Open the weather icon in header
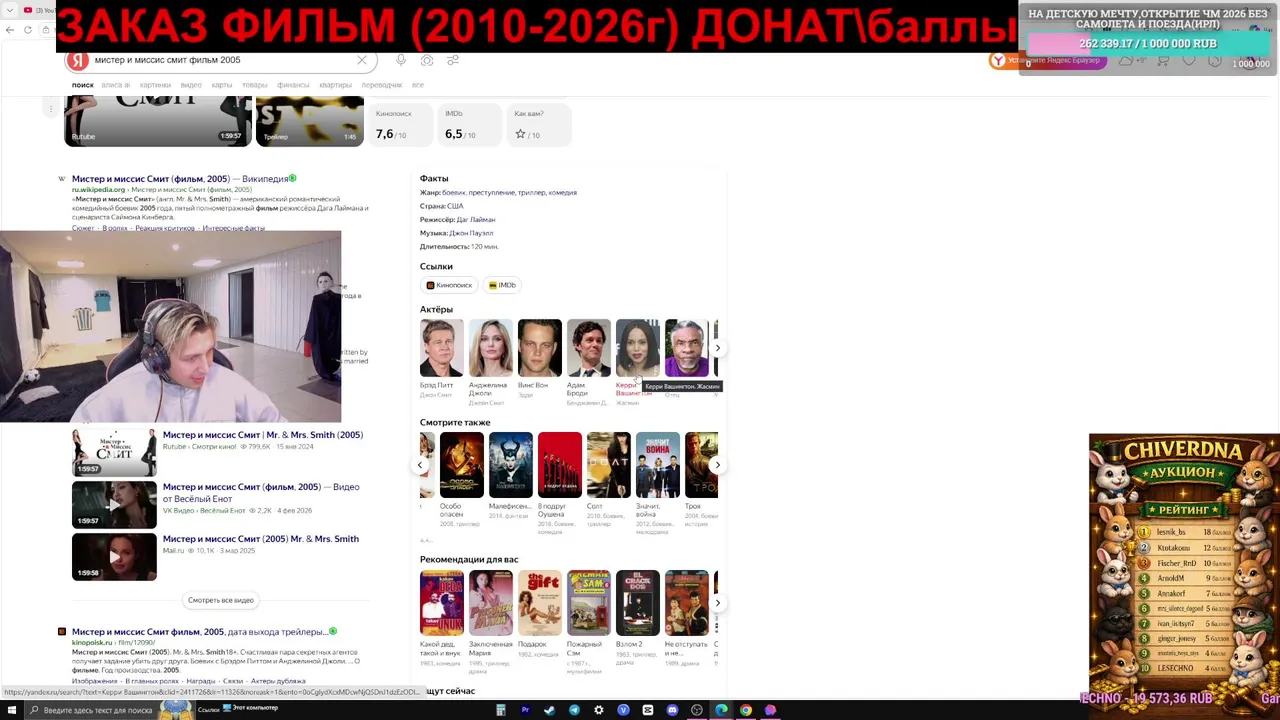Viewport: 1280px width, 720px height. pyautogui.click(x=1127, y=61)
